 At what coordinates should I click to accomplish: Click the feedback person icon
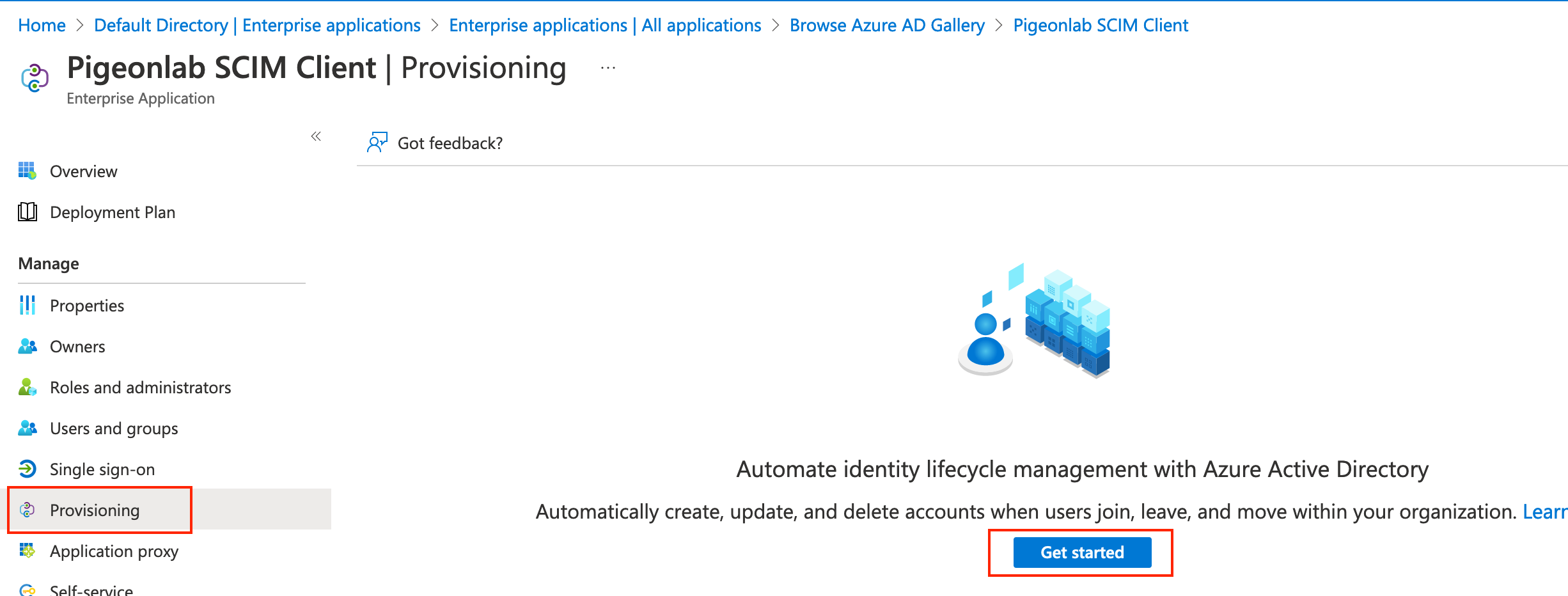click(377, 142)
